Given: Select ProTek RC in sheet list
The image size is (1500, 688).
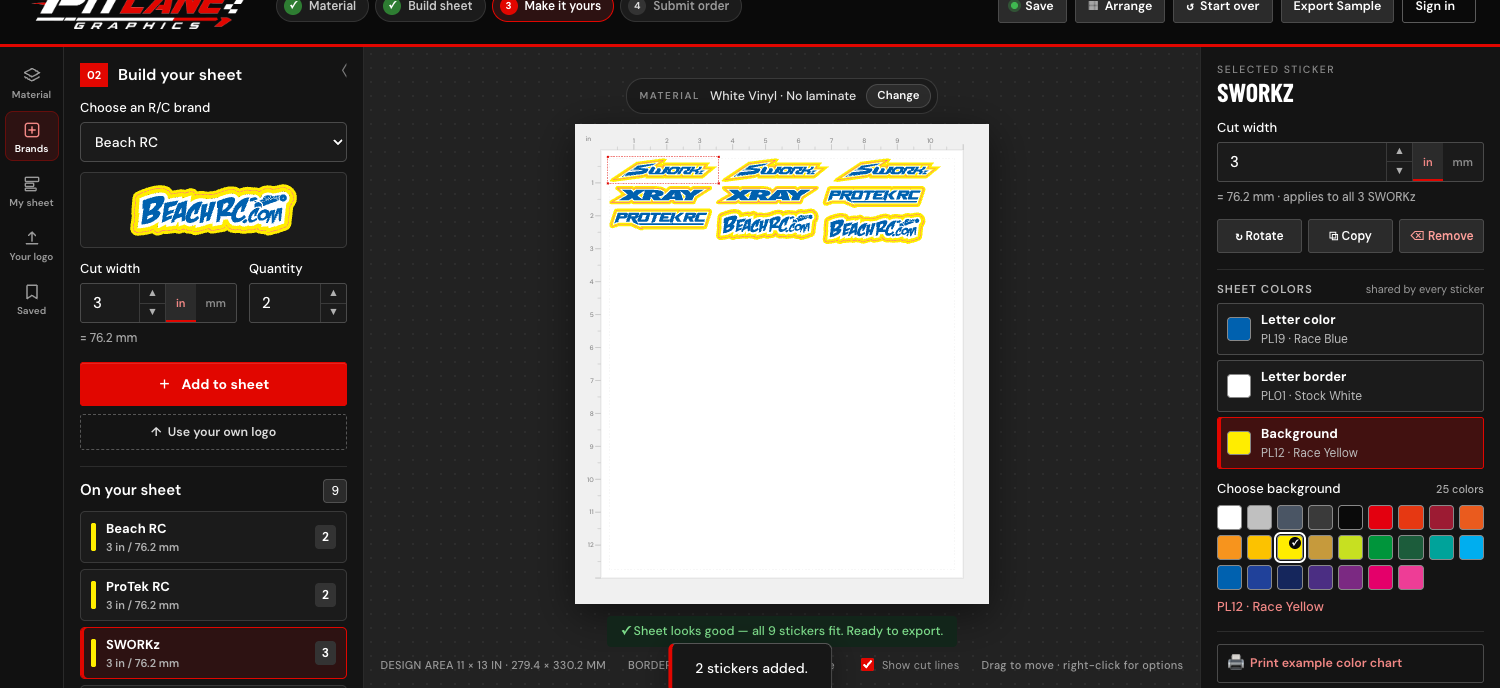Looking at the screenshot, I should 213,595.
